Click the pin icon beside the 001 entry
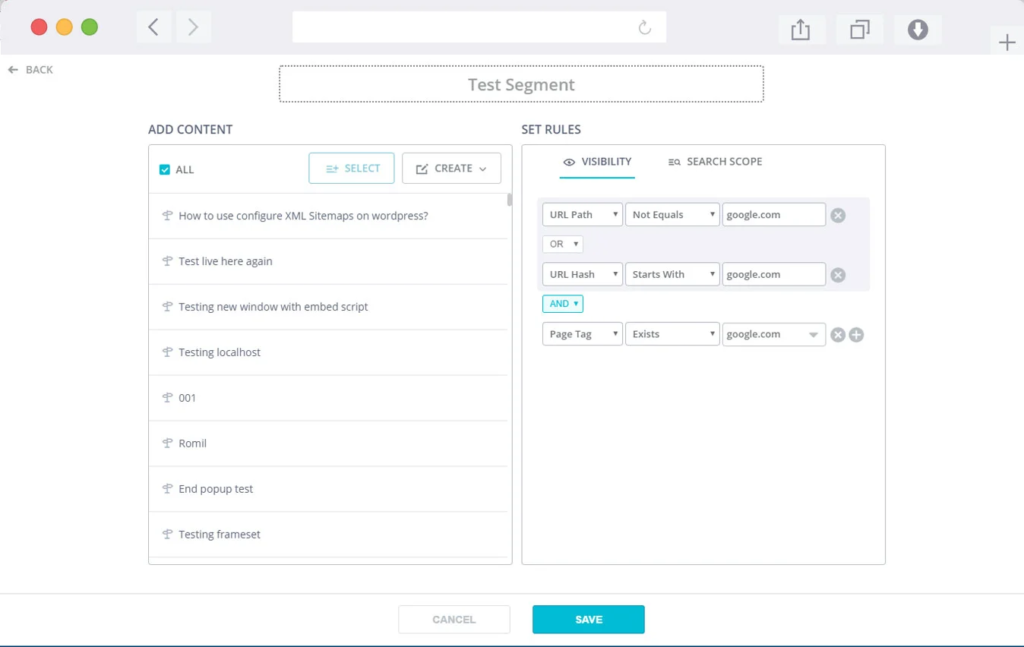 [166, 398]
